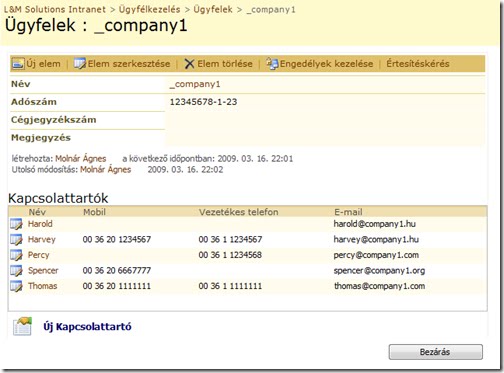The height and width of the screenshot is (373, 504).
Task: Select Értesítéskérés in the toolbar
Action: pyautogui.click(x=418, y=63)
